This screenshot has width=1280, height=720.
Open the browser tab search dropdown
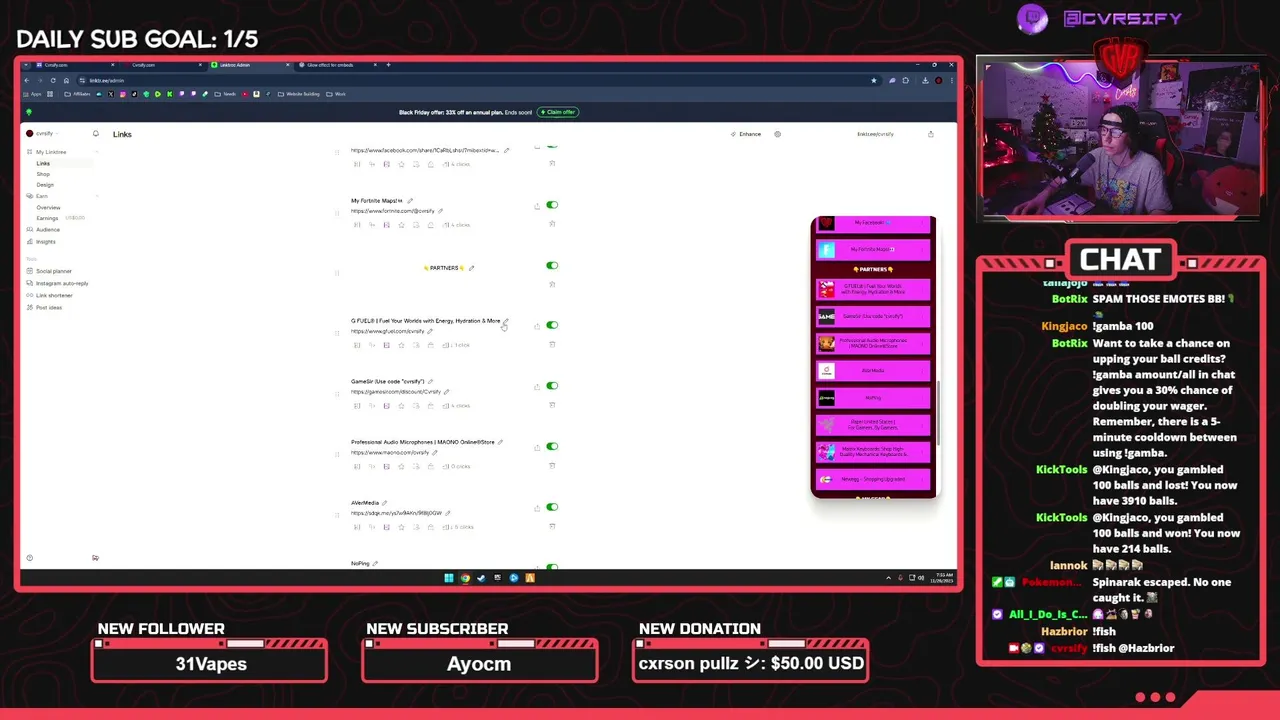click(x=27, y=65)
